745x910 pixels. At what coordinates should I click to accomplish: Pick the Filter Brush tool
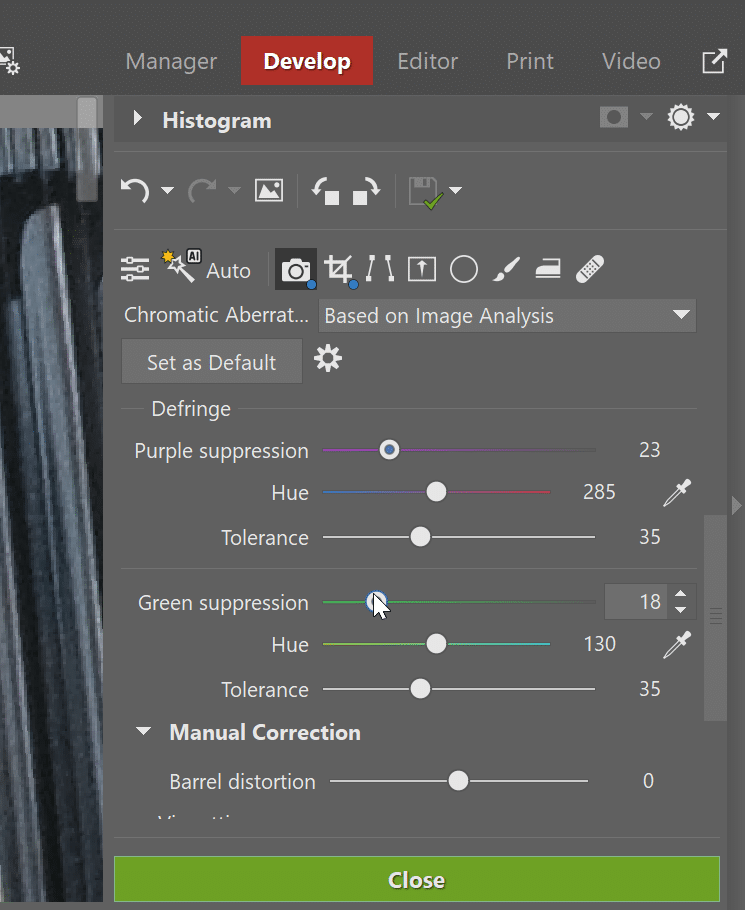click(x=507, y=269)
